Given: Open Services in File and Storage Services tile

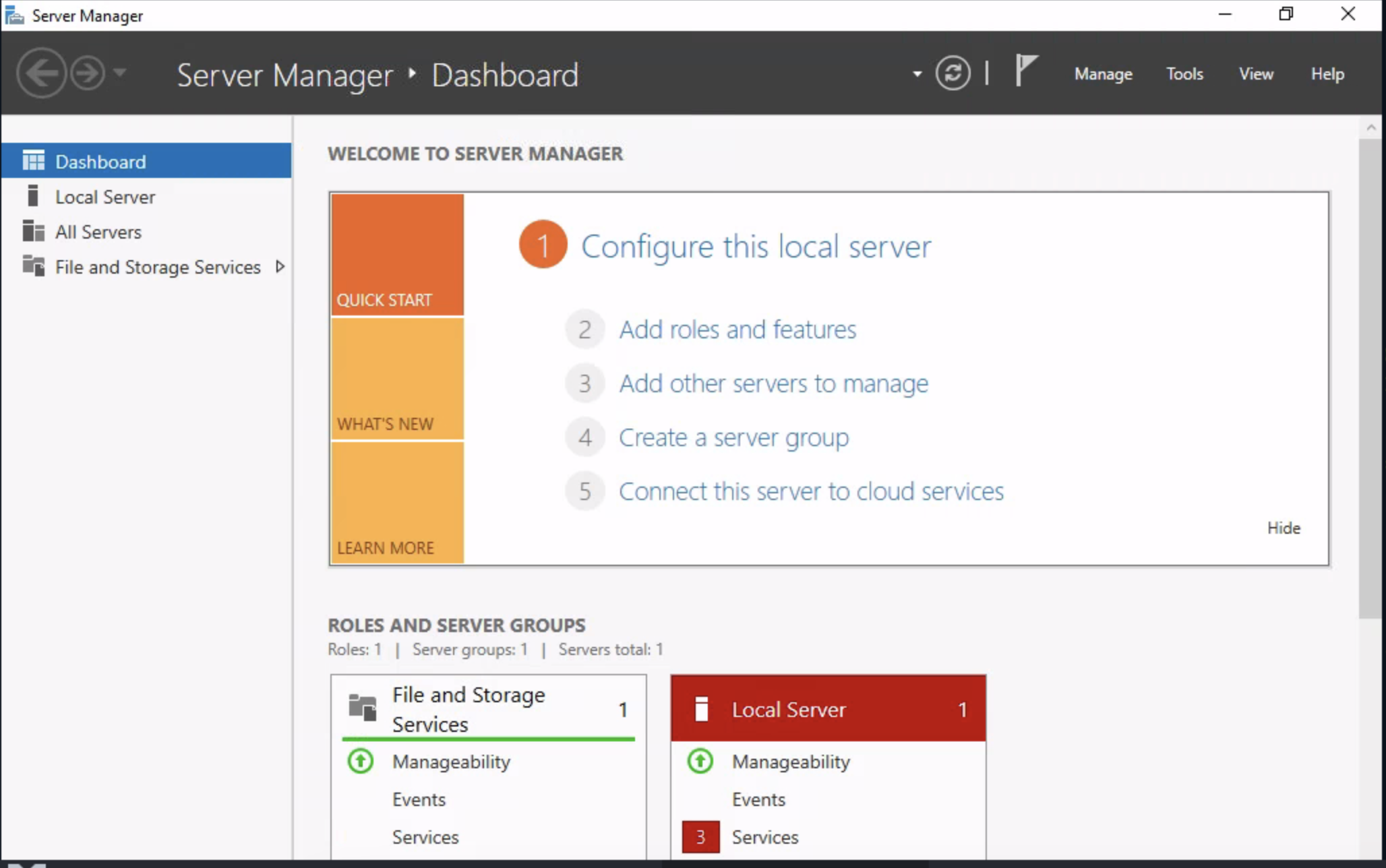Looking at the screenshot, I should tap(425, 837).
